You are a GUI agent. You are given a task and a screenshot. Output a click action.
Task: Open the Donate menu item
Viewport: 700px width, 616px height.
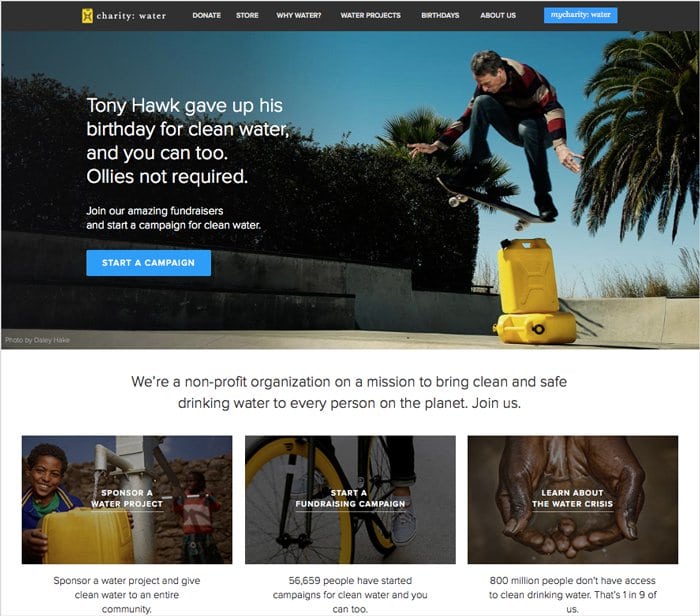207,15
